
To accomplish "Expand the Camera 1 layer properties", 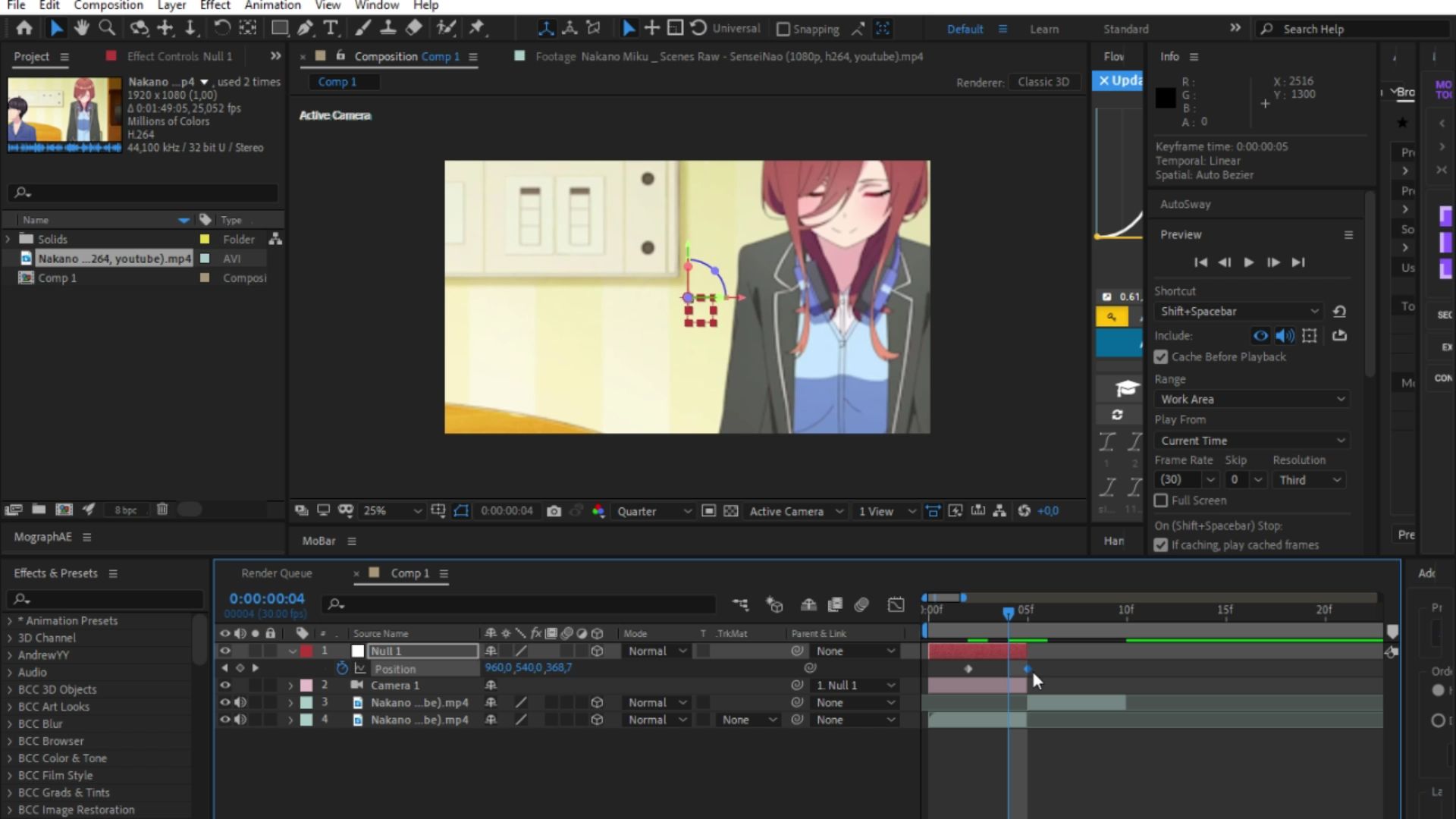I will click(x=290, y=686).
